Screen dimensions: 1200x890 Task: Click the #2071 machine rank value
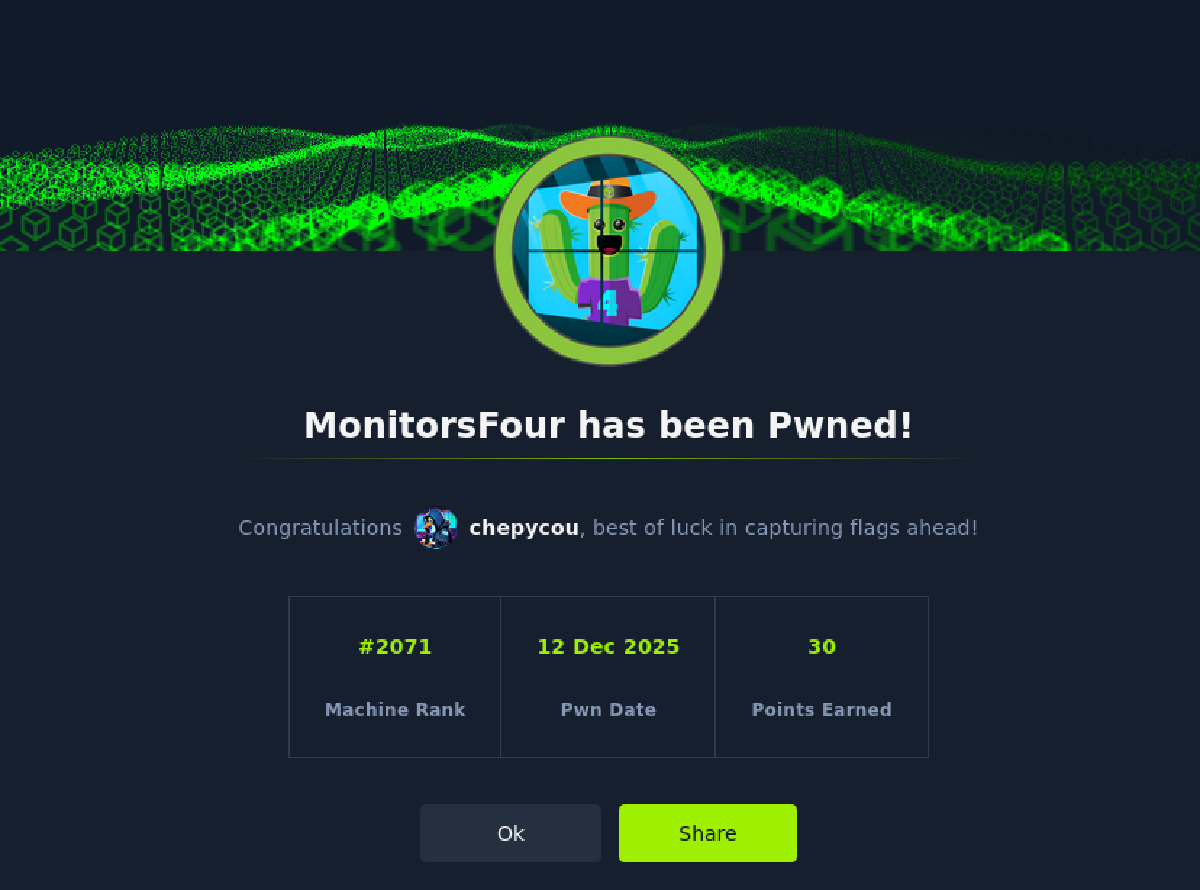click(395, 647)
